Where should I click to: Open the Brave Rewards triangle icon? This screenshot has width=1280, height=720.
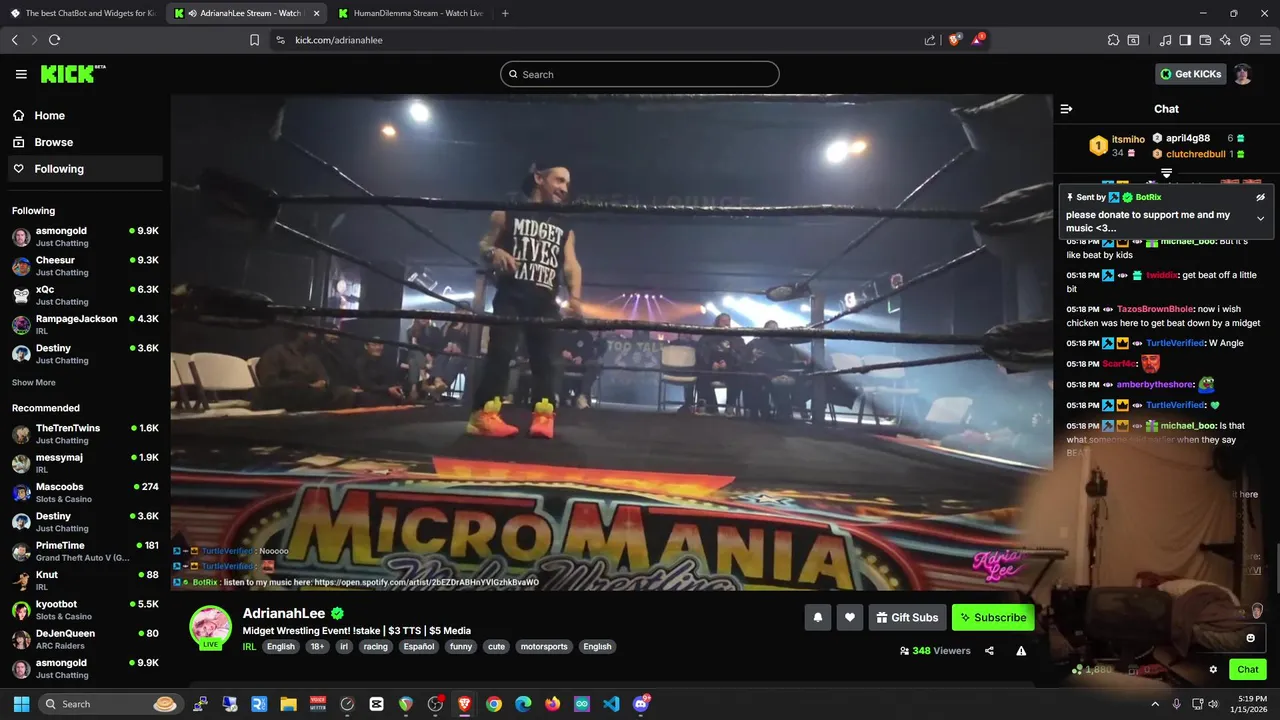click(977, 40)
